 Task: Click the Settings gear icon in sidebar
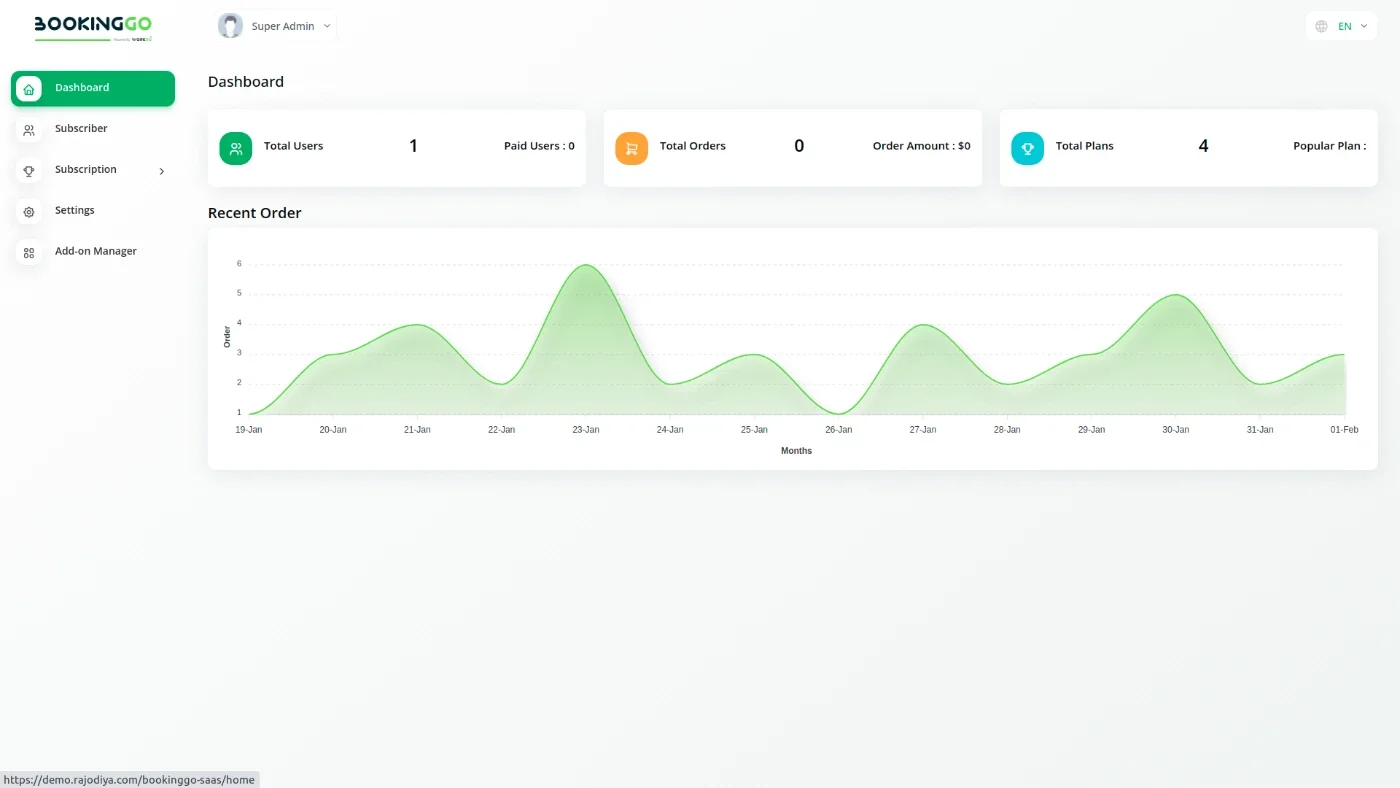[29, 211]
